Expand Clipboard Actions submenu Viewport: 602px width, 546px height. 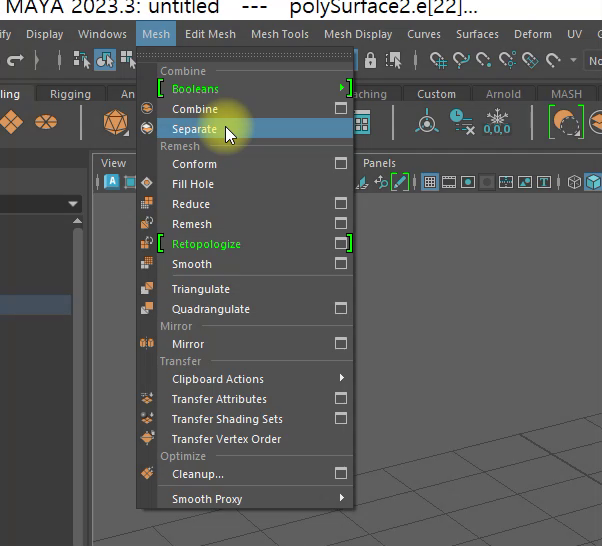point(255,379)
